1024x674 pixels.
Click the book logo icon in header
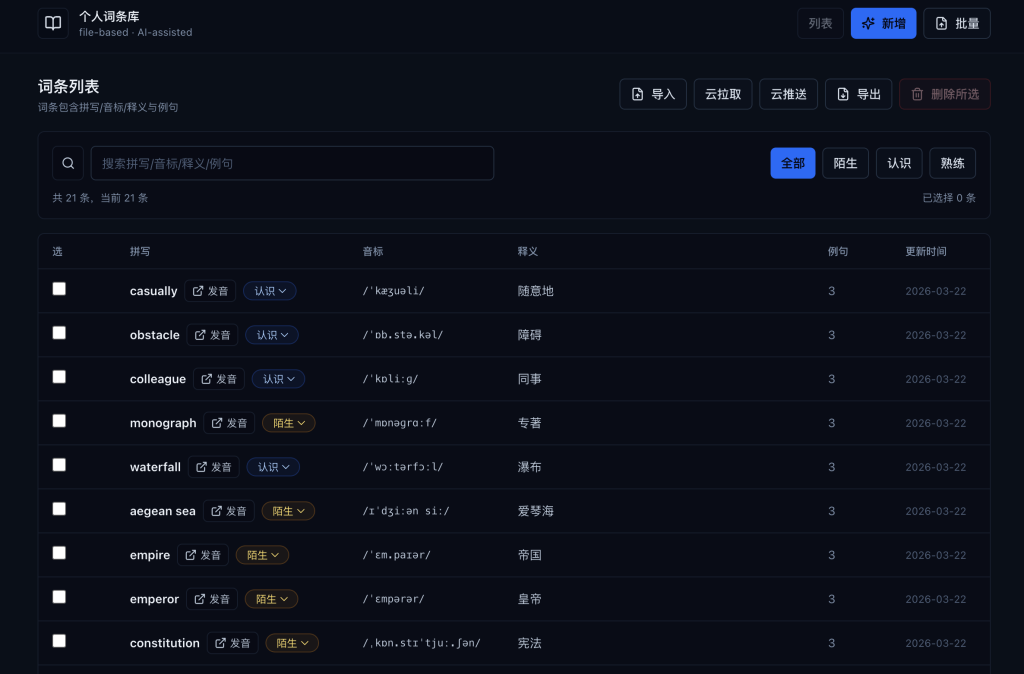53,23
